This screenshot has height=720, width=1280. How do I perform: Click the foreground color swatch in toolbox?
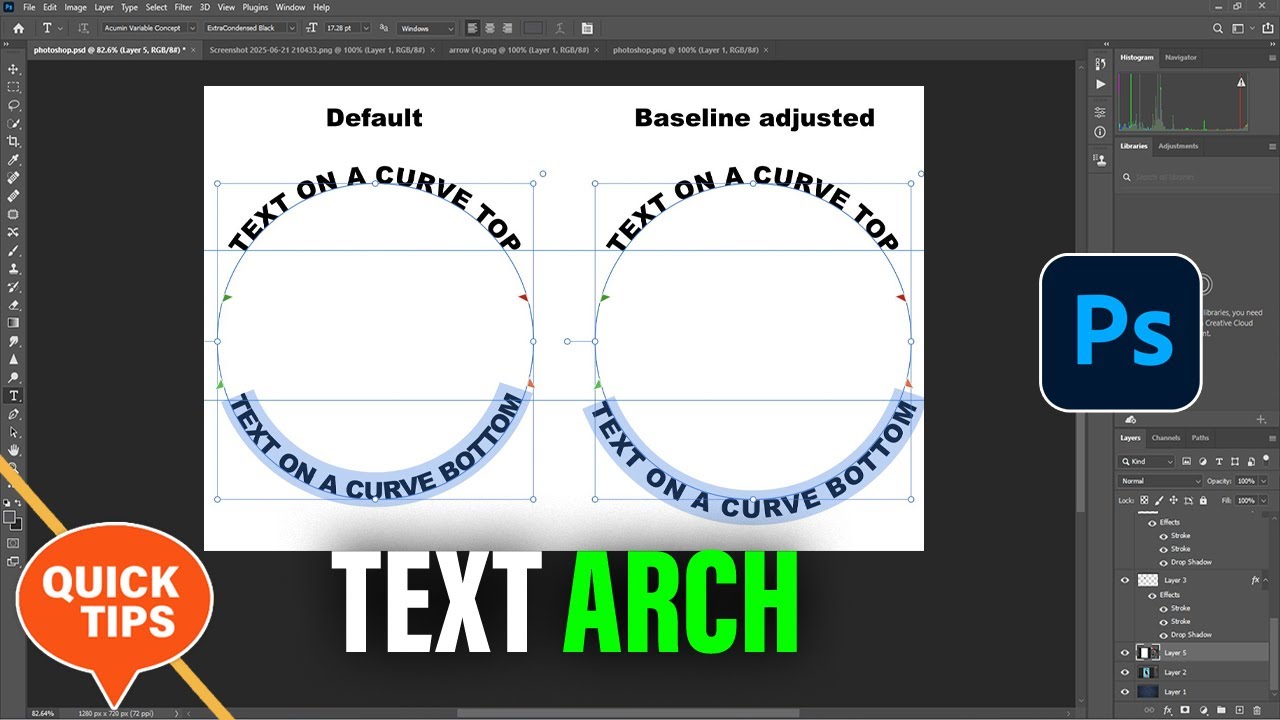click(x=10, y=517)
